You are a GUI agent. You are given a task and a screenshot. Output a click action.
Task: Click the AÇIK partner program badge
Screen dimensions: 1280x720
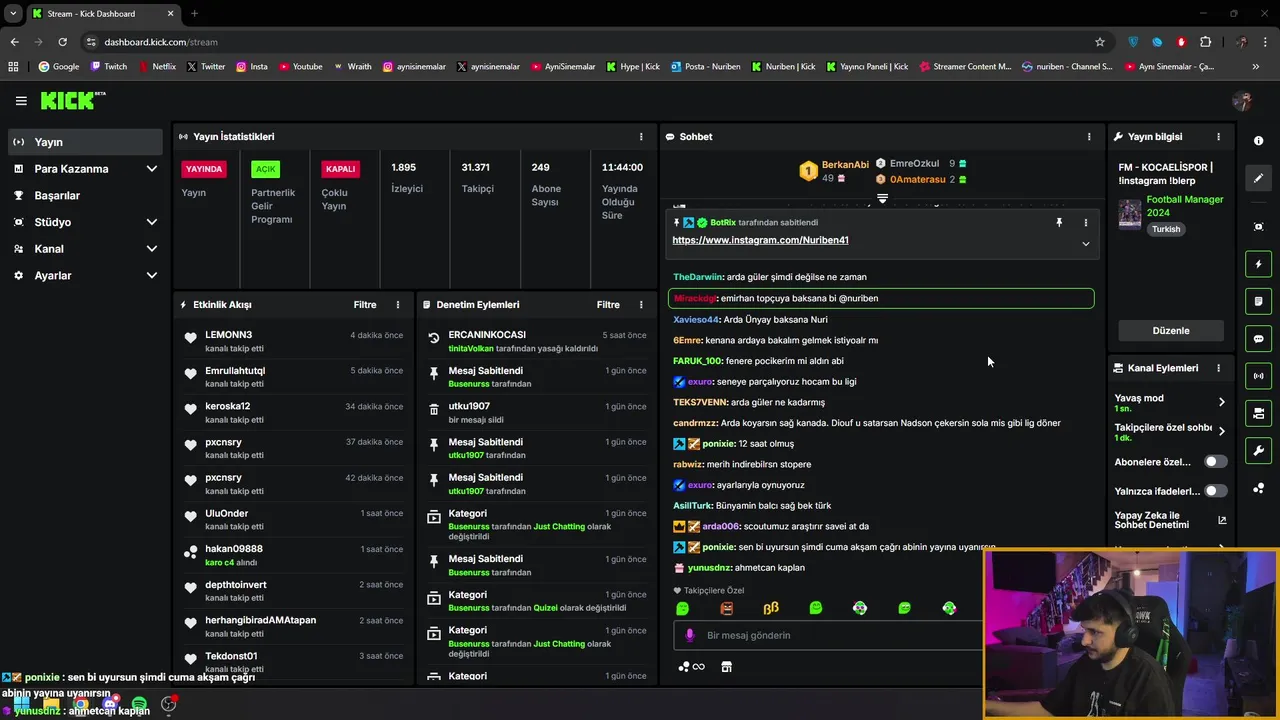[x=265, y=169]
